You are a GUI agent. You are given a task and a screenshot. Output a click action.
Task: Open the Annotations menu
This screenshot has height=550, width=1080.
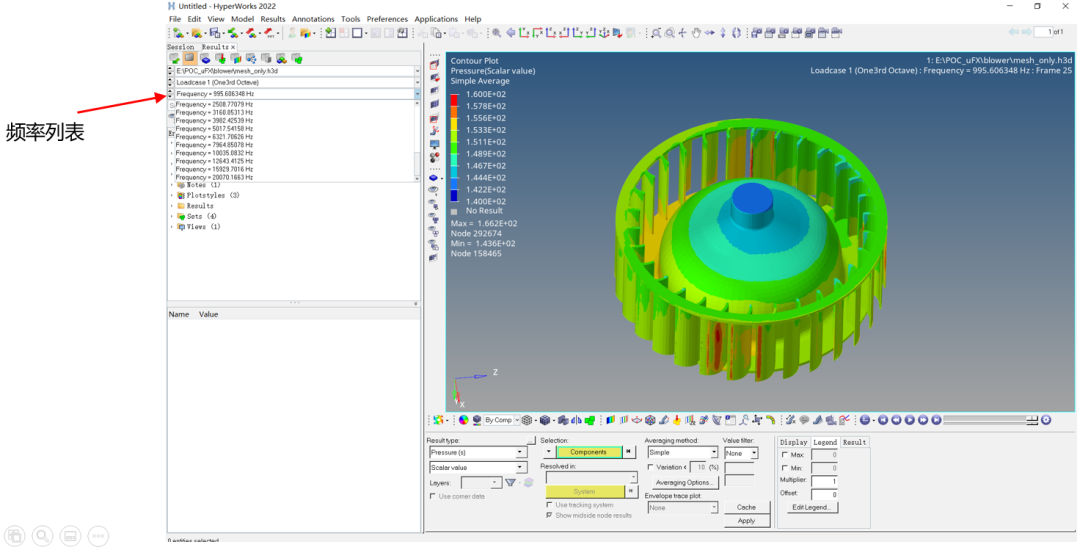(x=313, y=19)
